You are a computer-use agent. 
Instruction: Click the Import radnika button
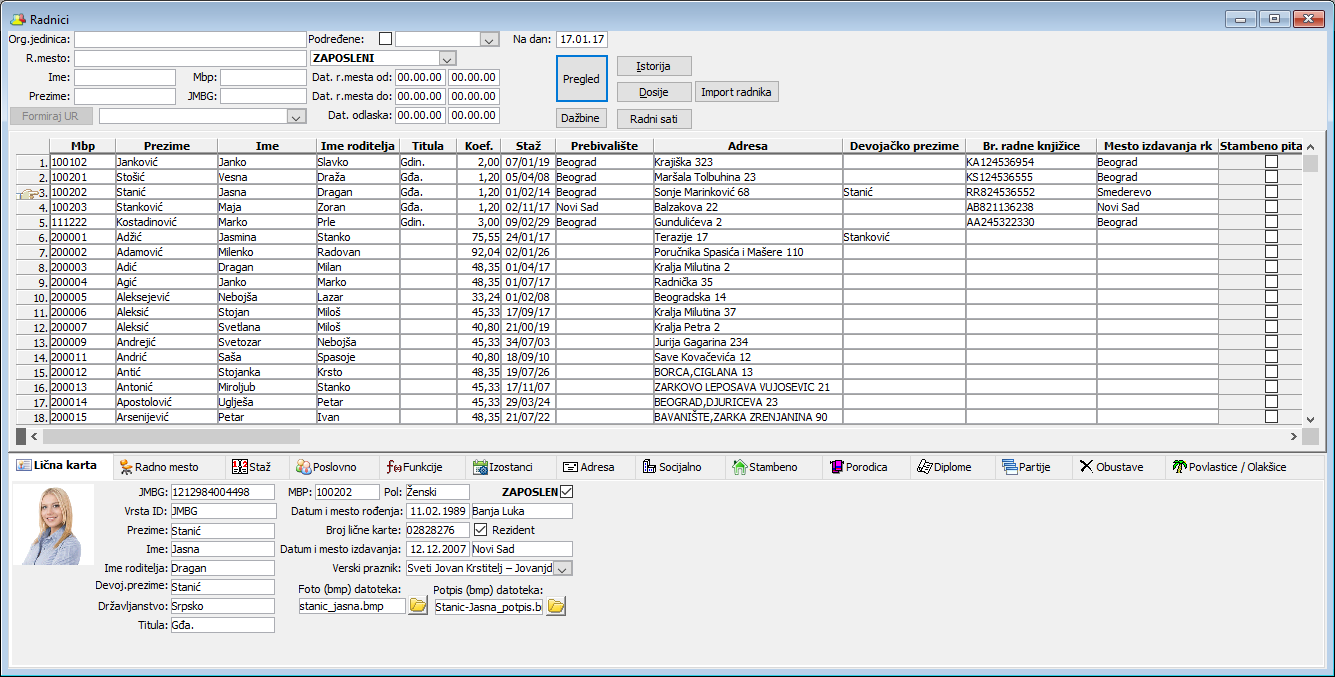[736, 92]
